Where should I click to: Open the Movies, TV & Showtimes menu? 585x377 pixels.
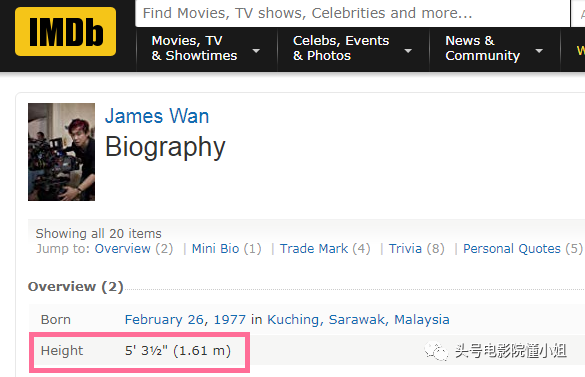click(194, 48)
